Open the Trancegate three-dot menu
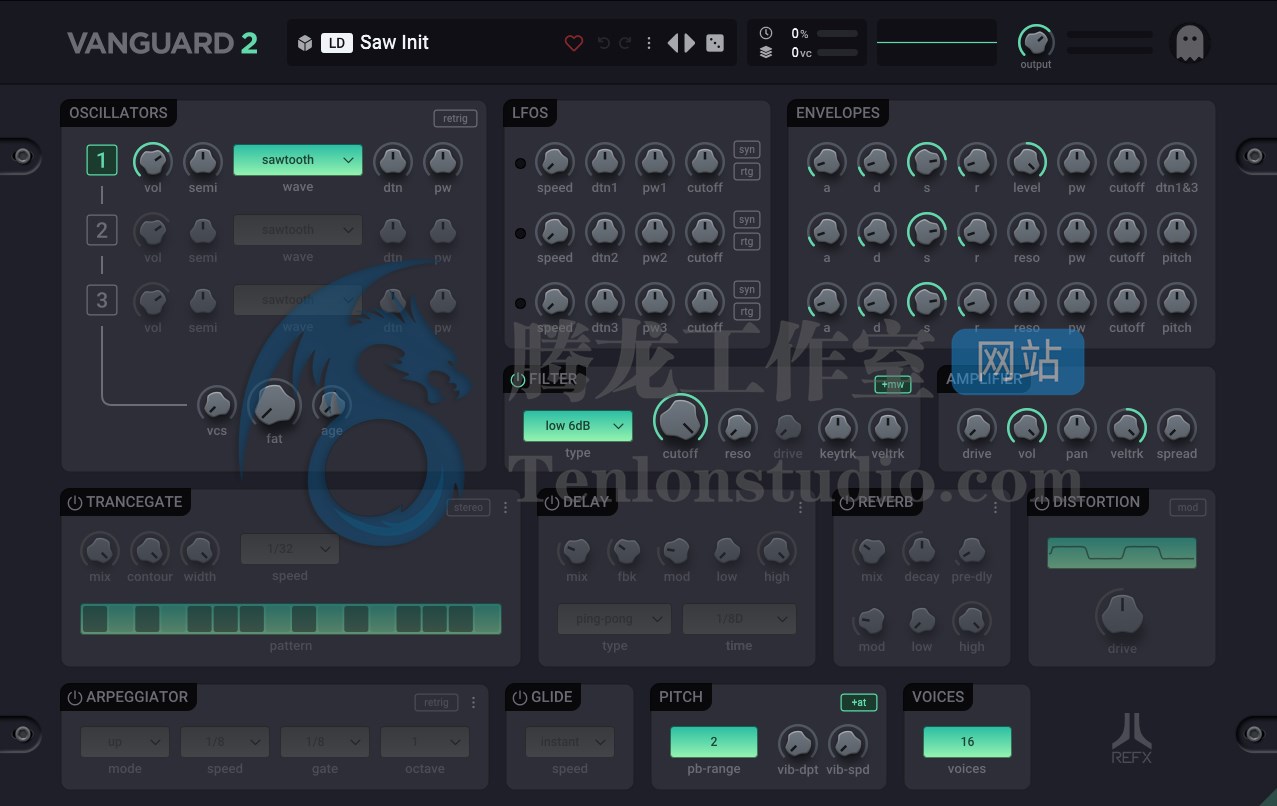The width and height of the screenshot is (1277, 806). point(505,508)
